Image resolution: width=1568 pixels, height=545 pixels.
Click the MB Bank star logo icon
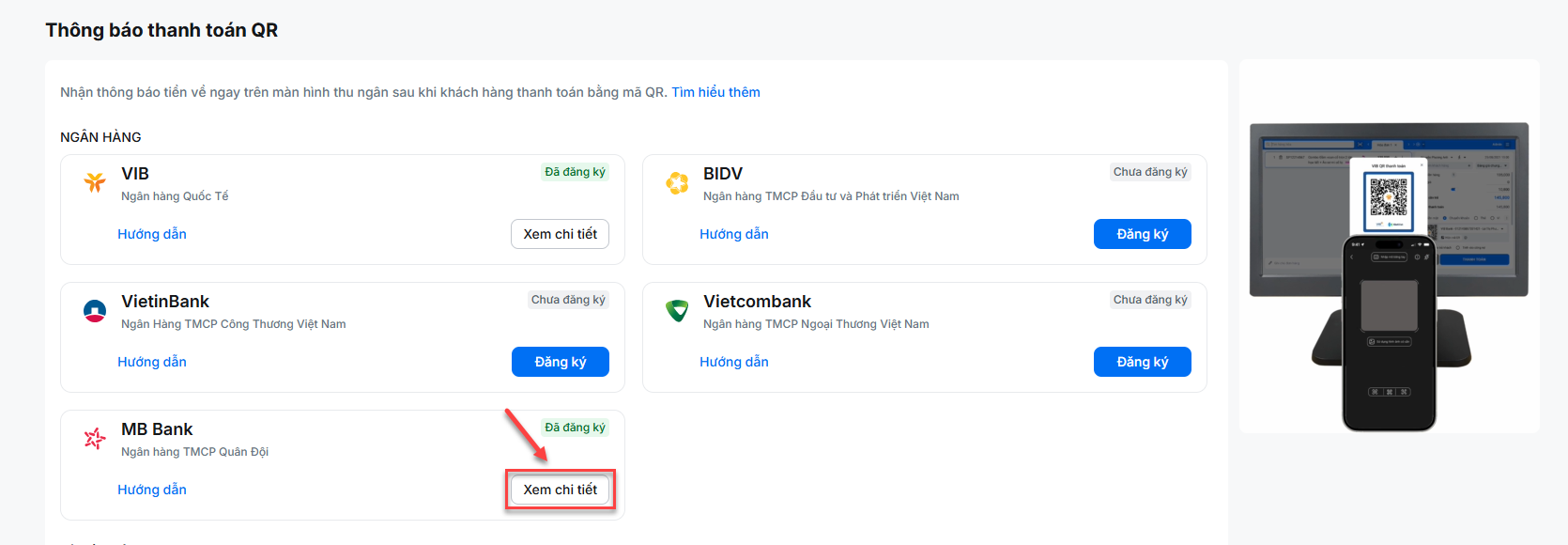pos(95,438)
